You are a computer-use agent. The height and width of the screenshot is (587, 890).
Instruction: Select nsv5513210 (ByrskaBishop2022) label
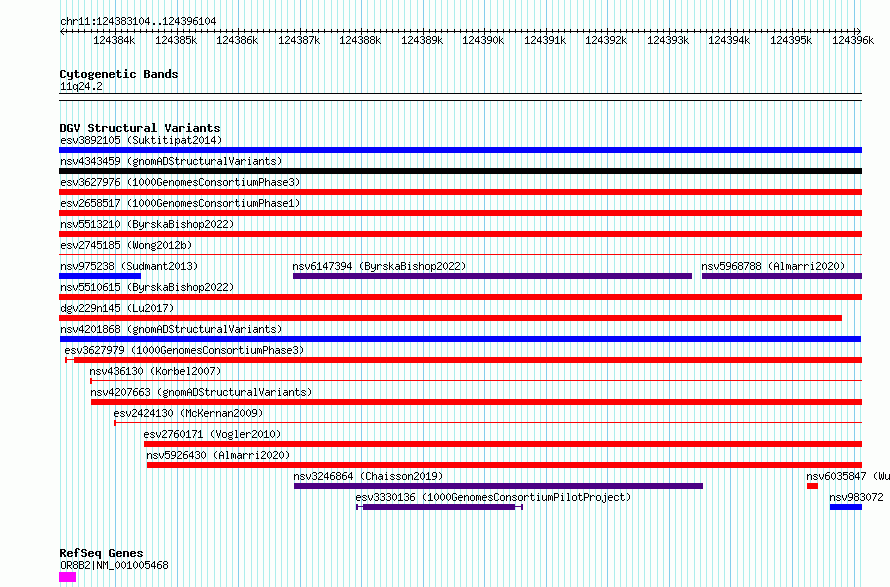(x=147, y=224)
